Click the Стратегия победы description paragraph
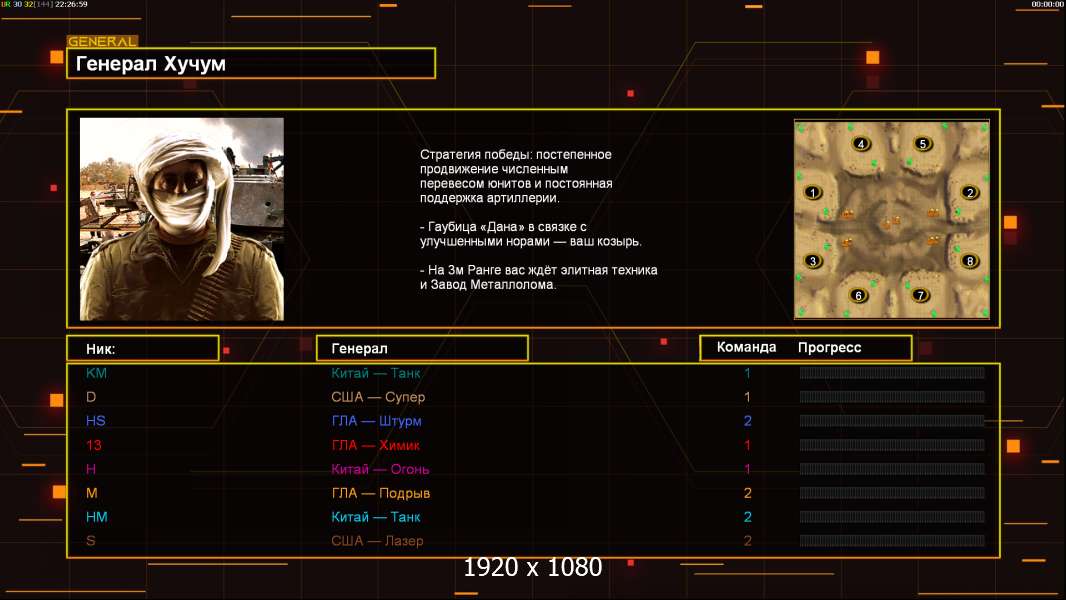The width and height of the screenshot is (1066, 600). 516,176
